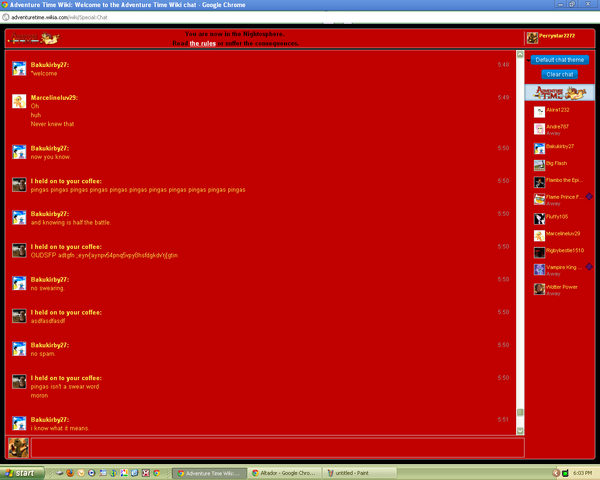Launch Firefox from quick launch bar
This screenshot has width=600, height=480.
point(70,473)
